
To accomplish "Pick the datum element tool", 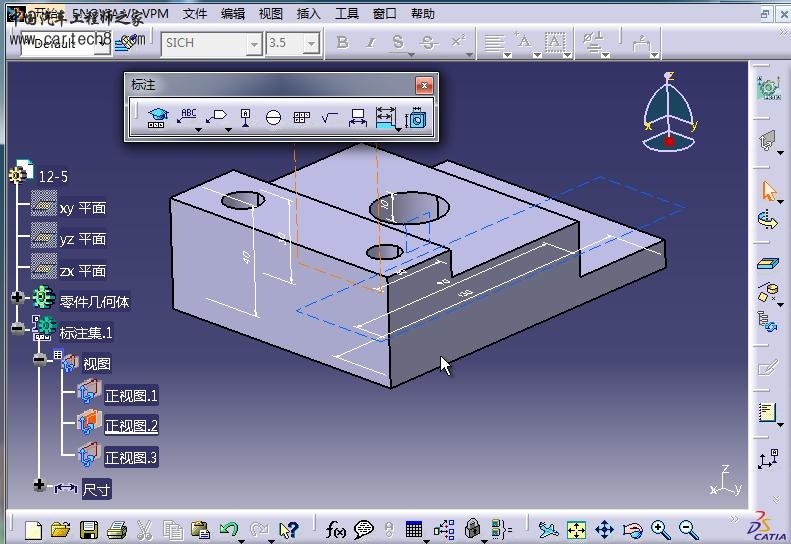I will click(245, 118).
